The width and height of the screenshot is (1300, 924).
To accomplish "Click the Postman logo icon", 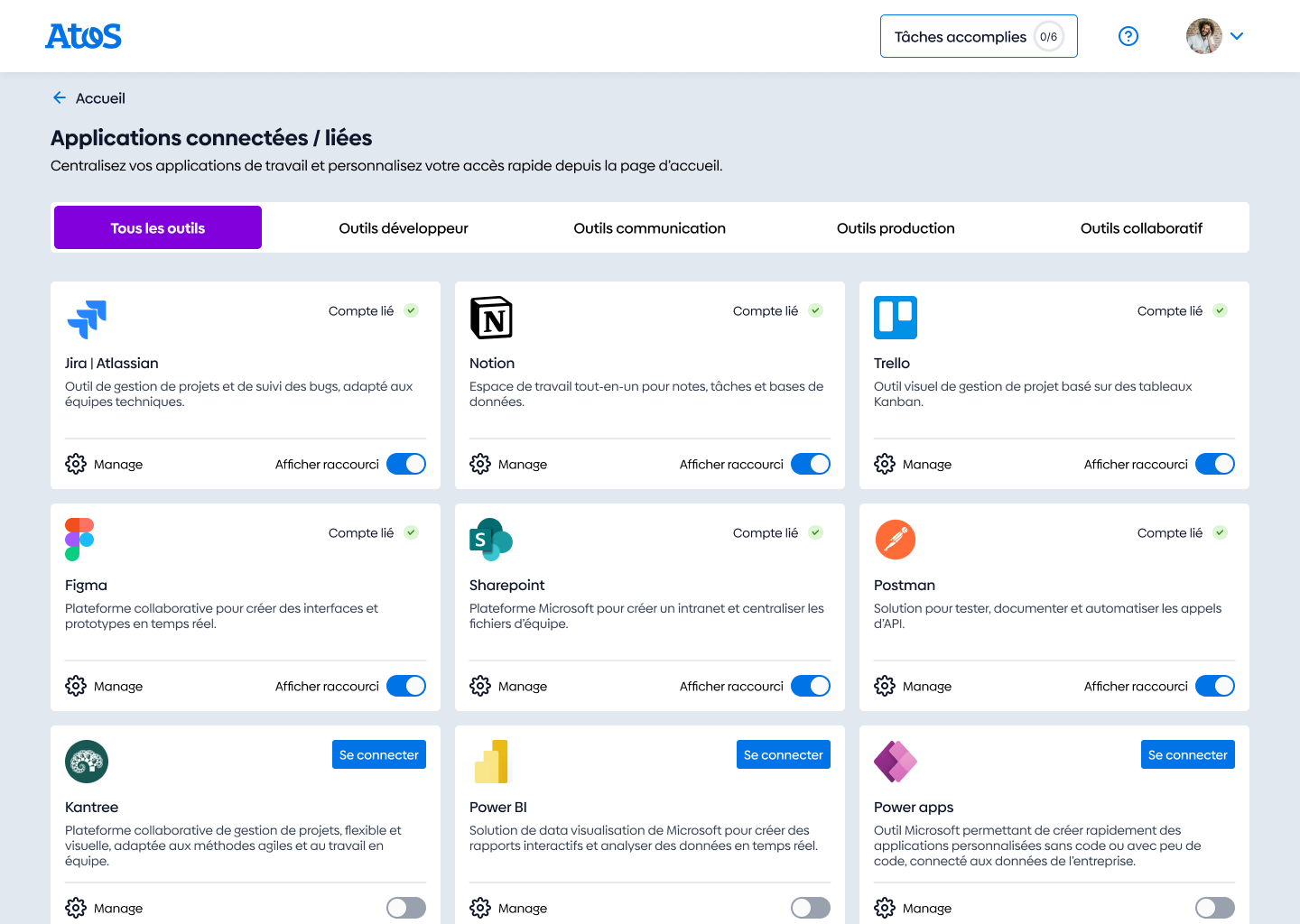I will pyautogui.click(x=896, y=540).
